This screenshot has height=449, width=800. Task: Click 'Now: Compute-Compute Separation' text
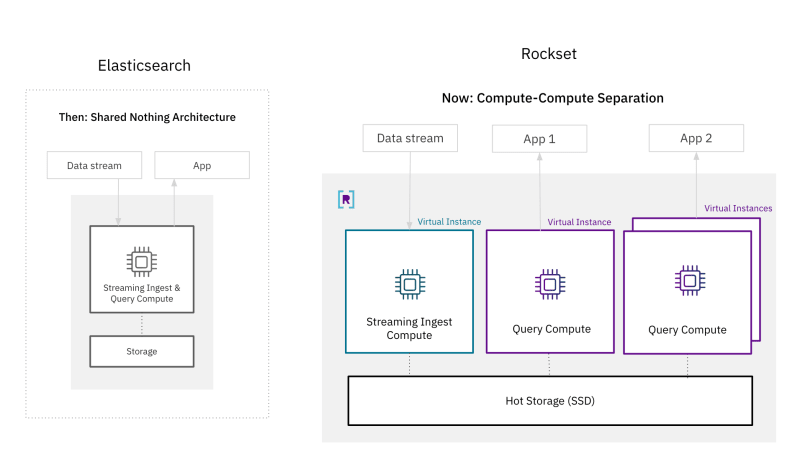pyautogui.click(x=553, y=98)
